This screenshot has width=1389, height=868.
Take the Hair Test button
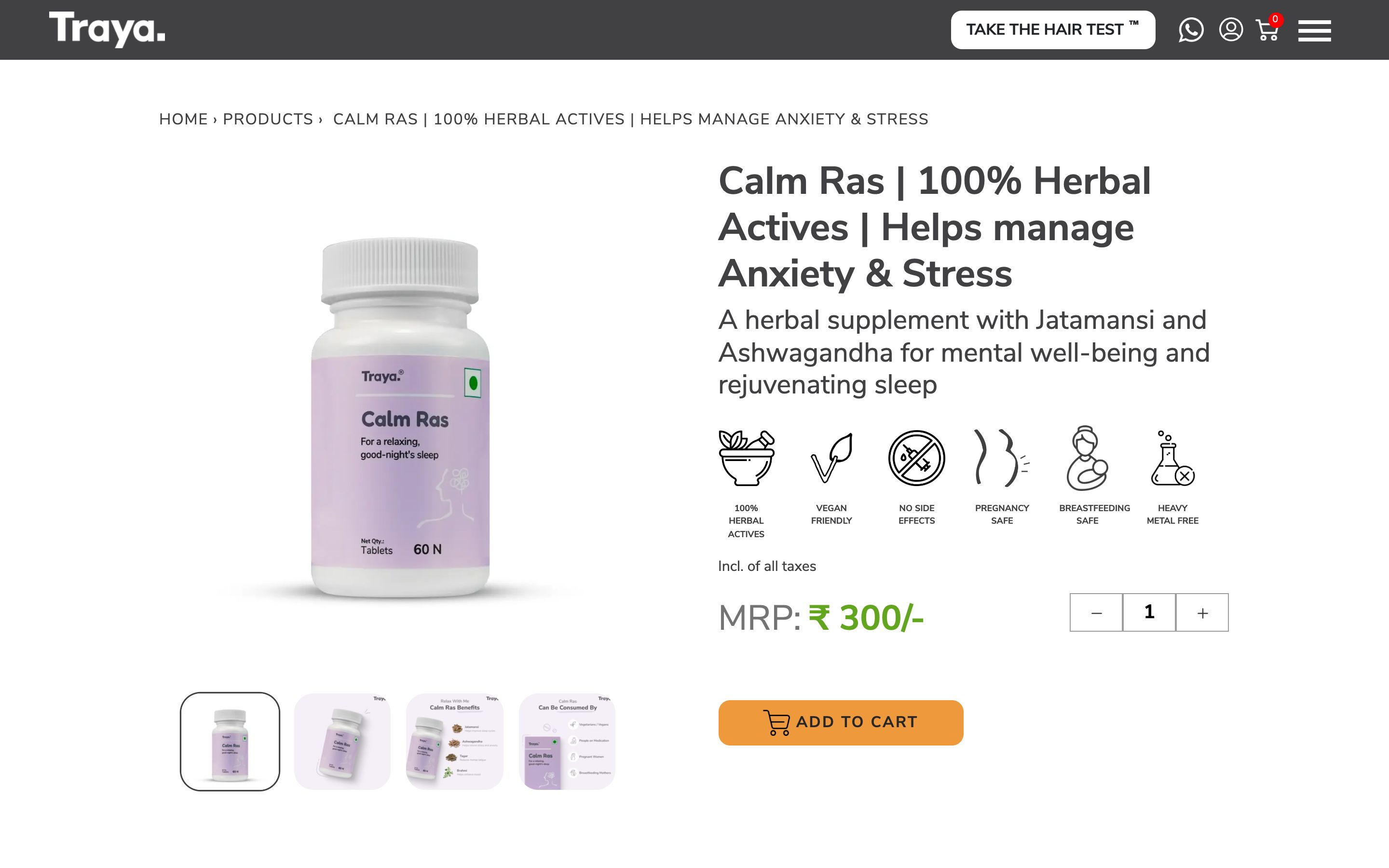[x=1053, y=30]
